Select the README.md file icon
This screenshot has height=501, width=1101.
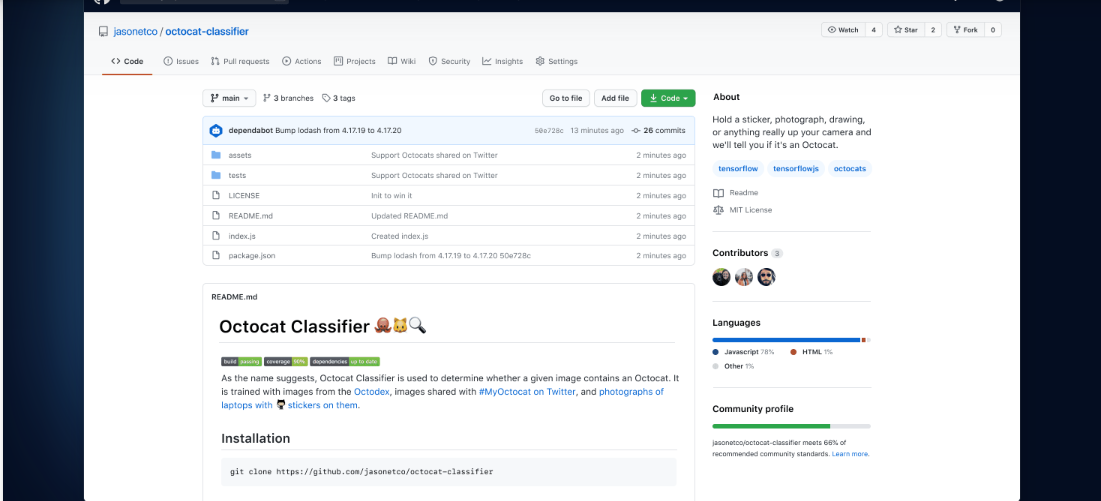[x=216, y=216]
